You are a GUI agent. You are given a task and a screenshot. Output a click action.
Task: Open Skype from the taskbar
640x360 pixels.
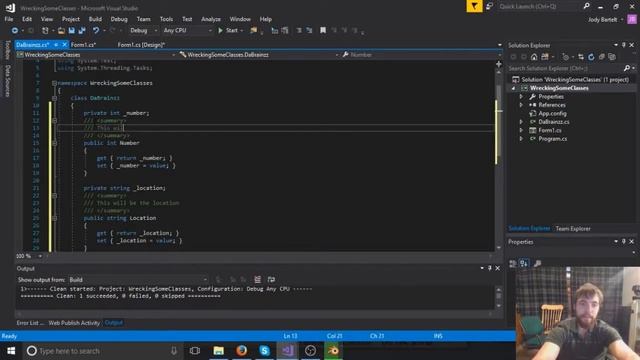(264, 351)
